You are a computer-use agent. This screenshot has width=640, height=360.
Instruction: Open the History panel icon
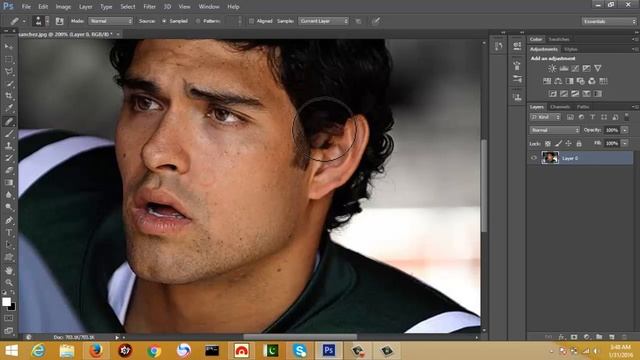click(499, 46)
